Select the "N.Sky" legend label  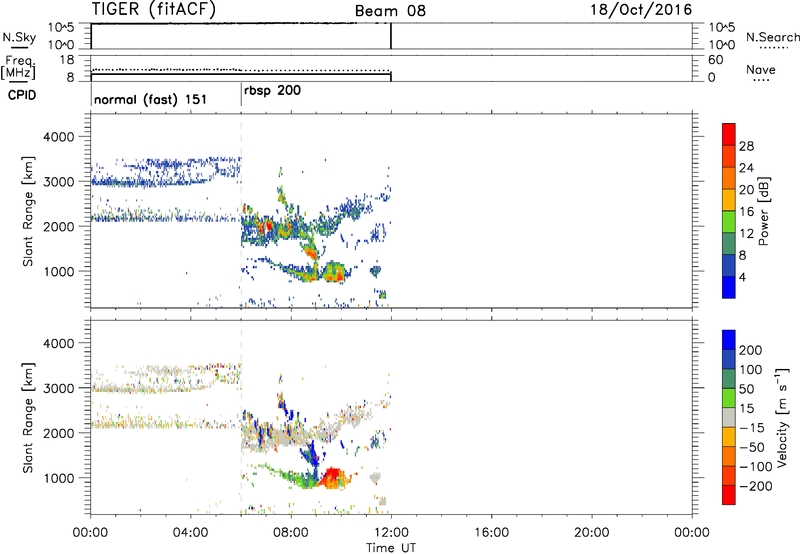point(19,37)
